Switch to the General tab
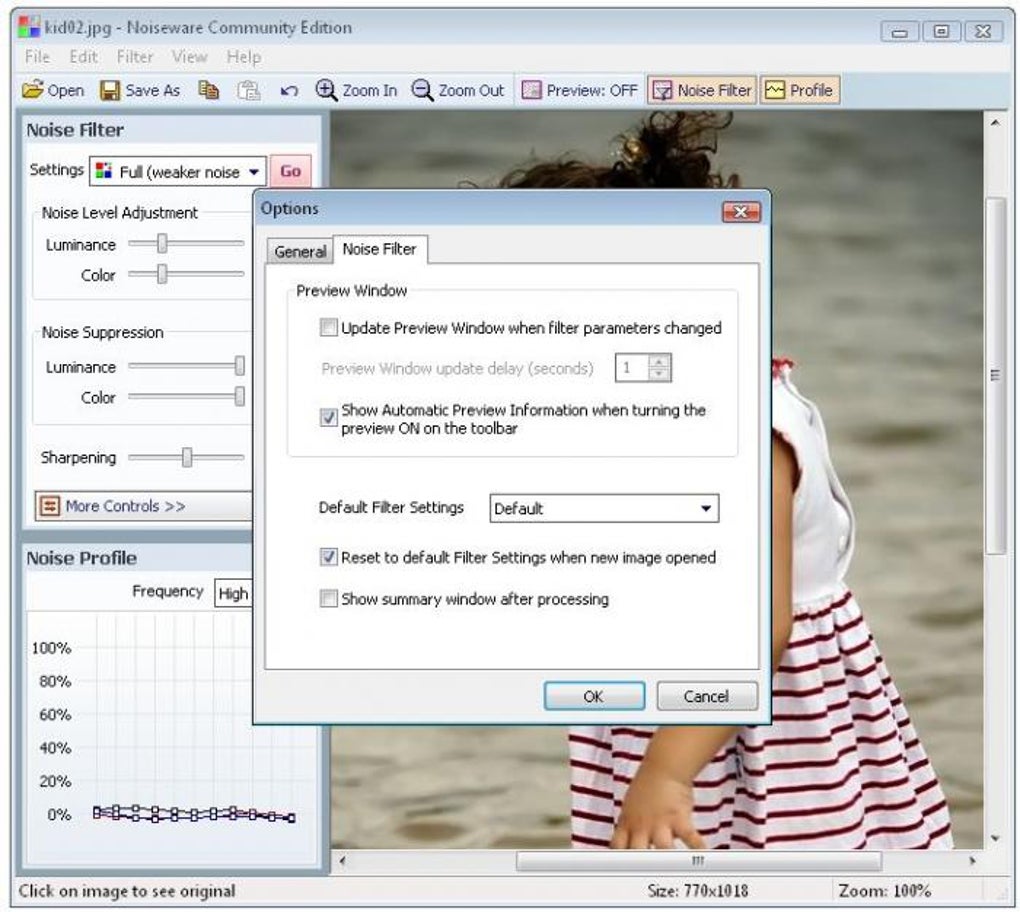The width and height of the screenshot is (1020, 912). 300,251
